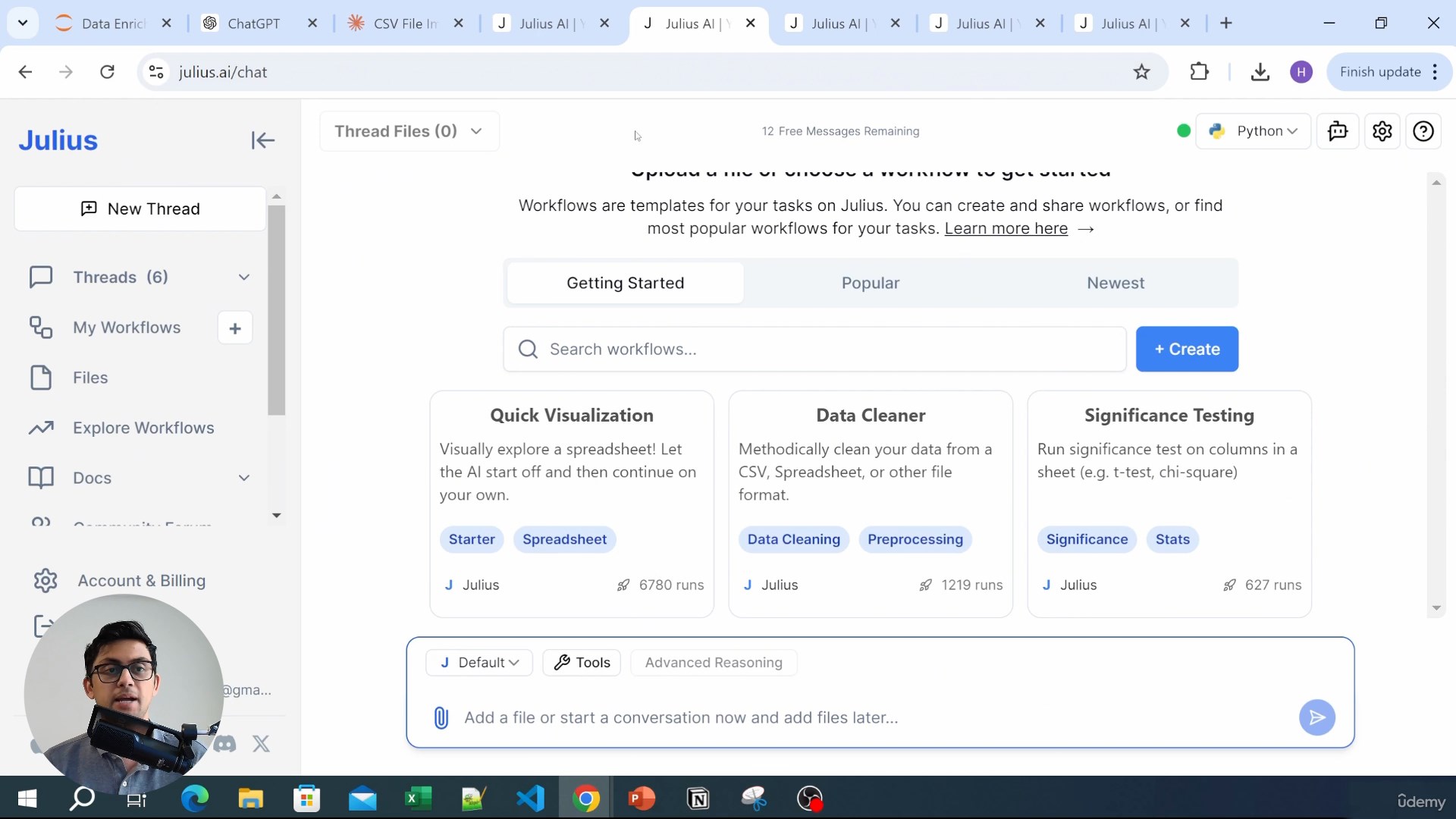
Task: Open Windows Start menu
Action: click(x=27, y=798)
